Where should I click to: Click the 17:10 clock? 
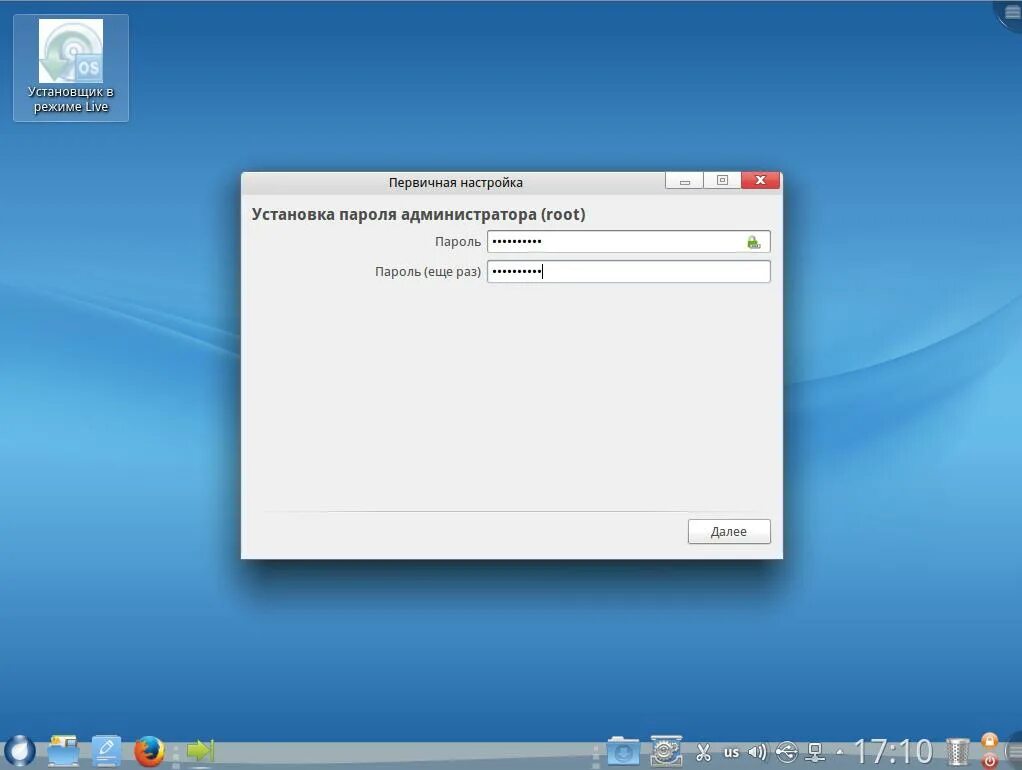(x=894, y=752)
